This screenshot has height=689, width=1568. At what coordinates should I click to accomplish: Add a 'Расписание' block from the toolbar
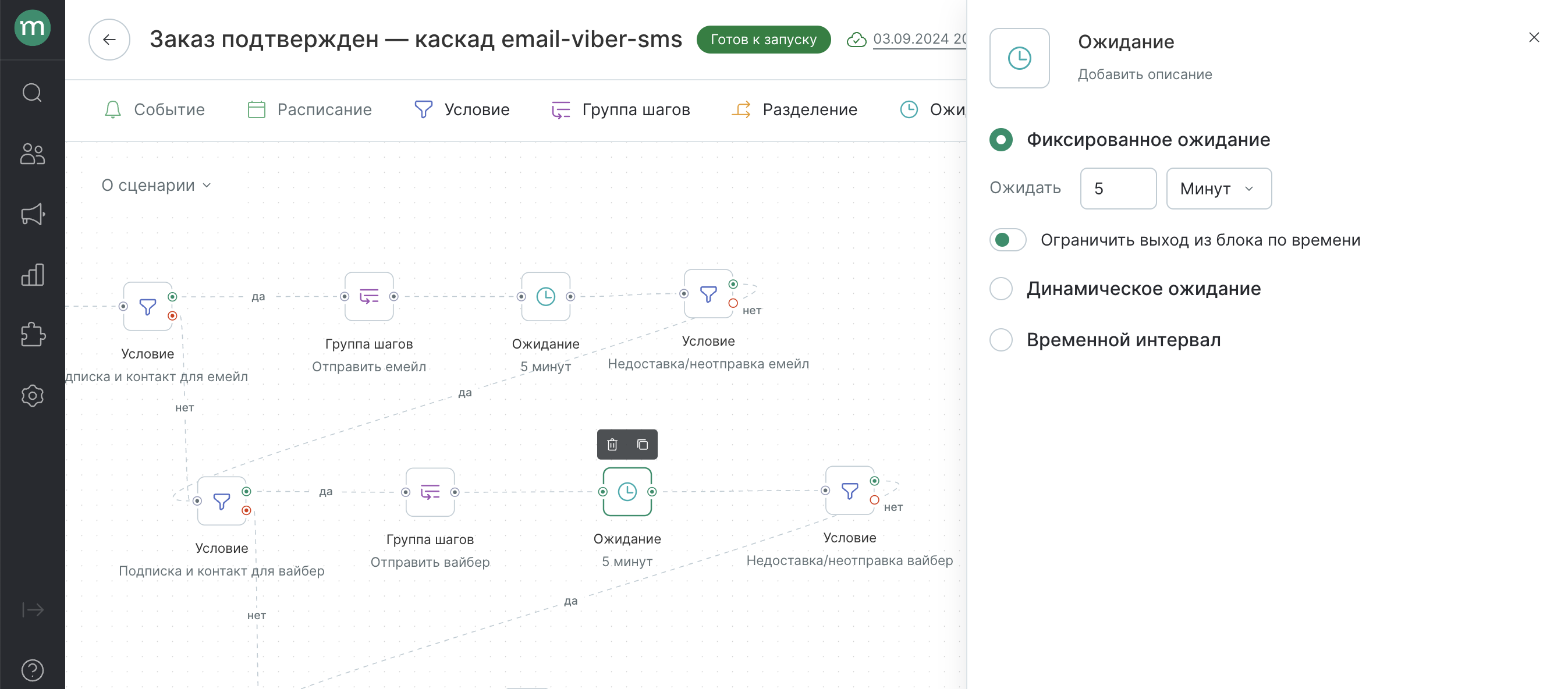click(x=309, y=109)
